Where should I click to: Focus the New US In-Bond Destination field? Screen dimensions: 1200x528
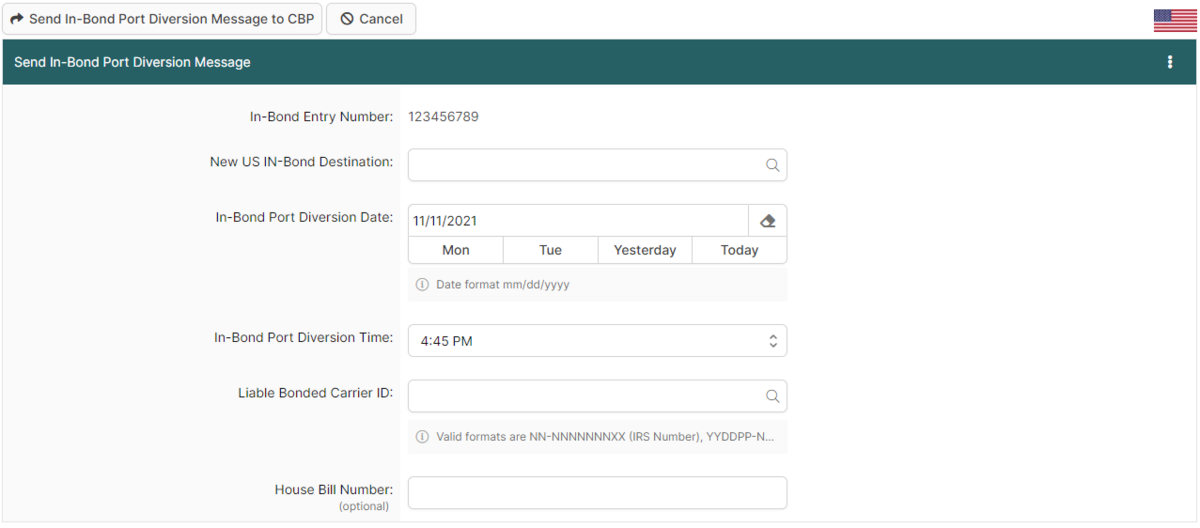pos(585,166)
